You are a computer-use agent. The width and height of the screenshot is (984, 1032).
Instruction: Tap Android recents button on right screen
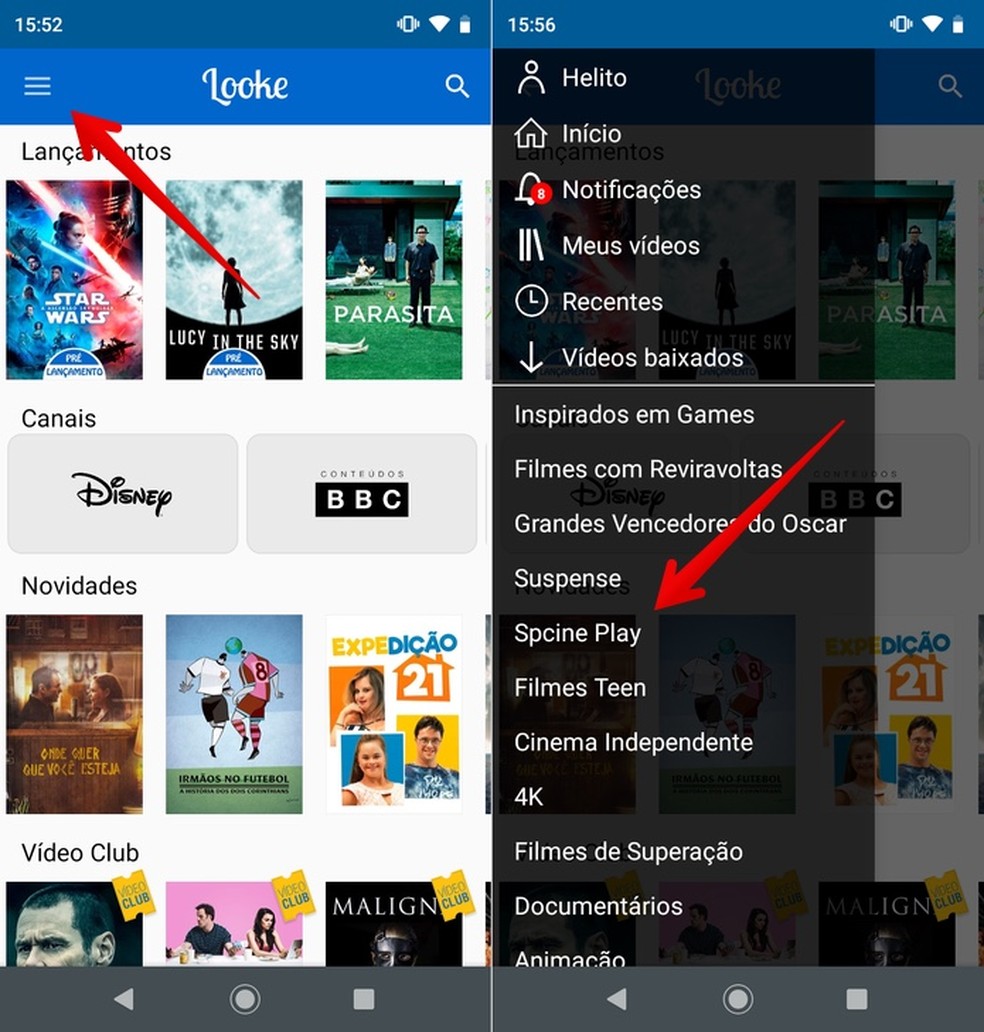pos(857,999)
